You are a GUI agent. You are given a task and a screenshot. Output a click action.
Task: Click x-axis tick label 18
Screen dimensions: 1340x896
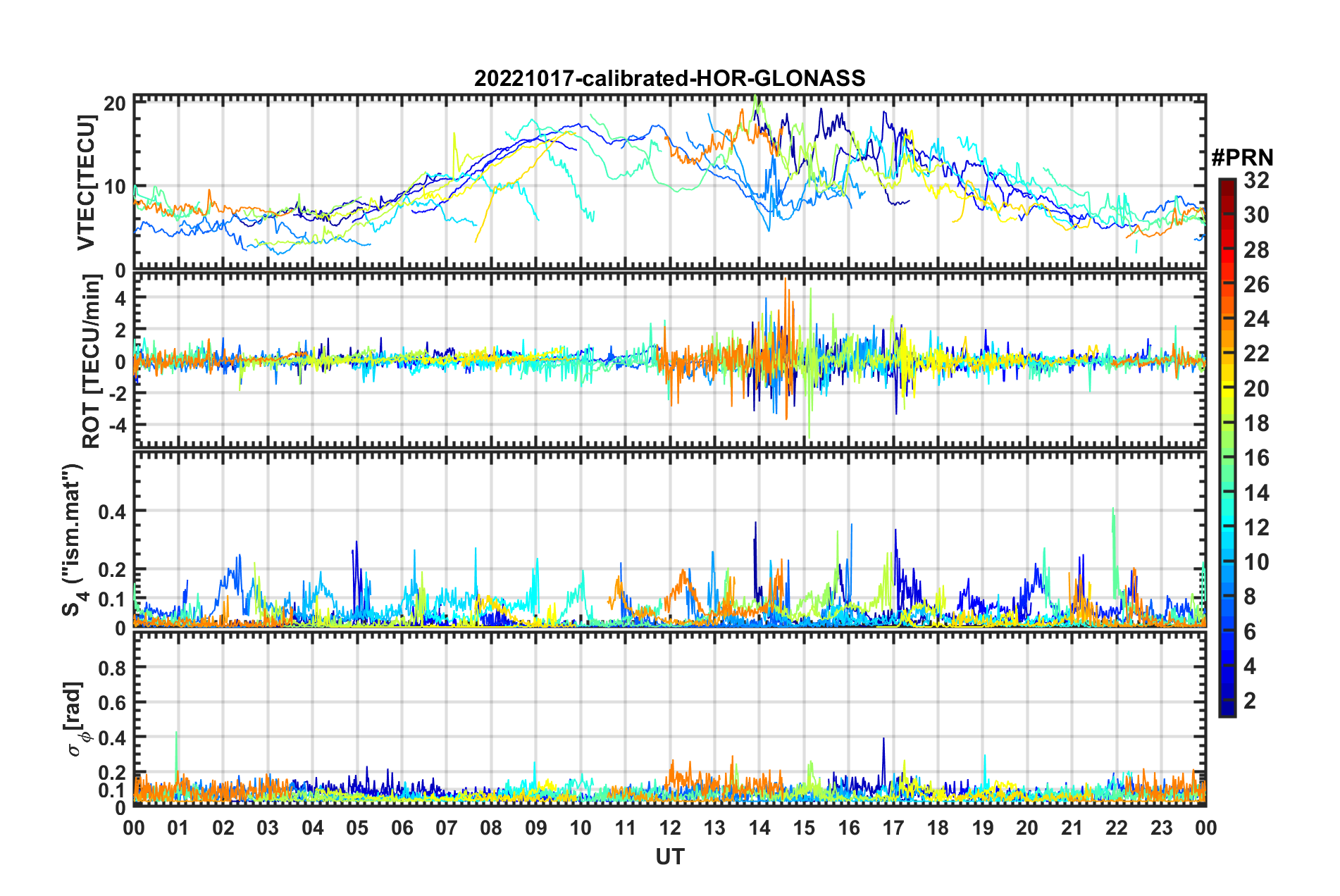coord(938,828)
